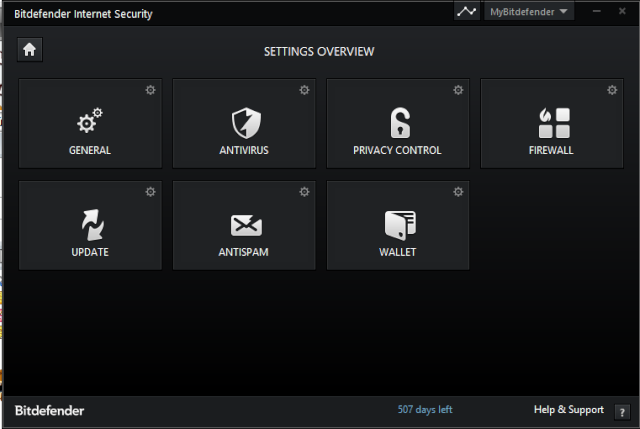640x429 pixels.
Task: Open the events activity graph icon
Action: click(x=467, y=11)
